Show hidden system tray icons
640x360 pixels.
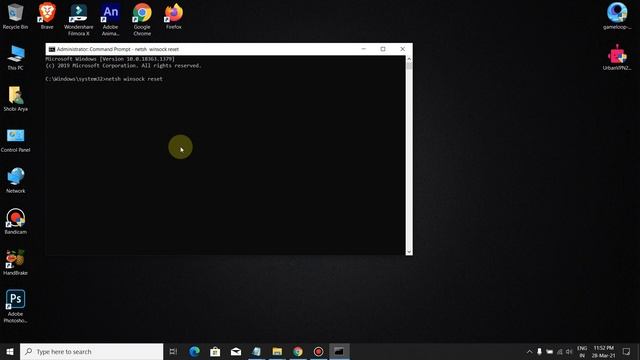point(529,351)
